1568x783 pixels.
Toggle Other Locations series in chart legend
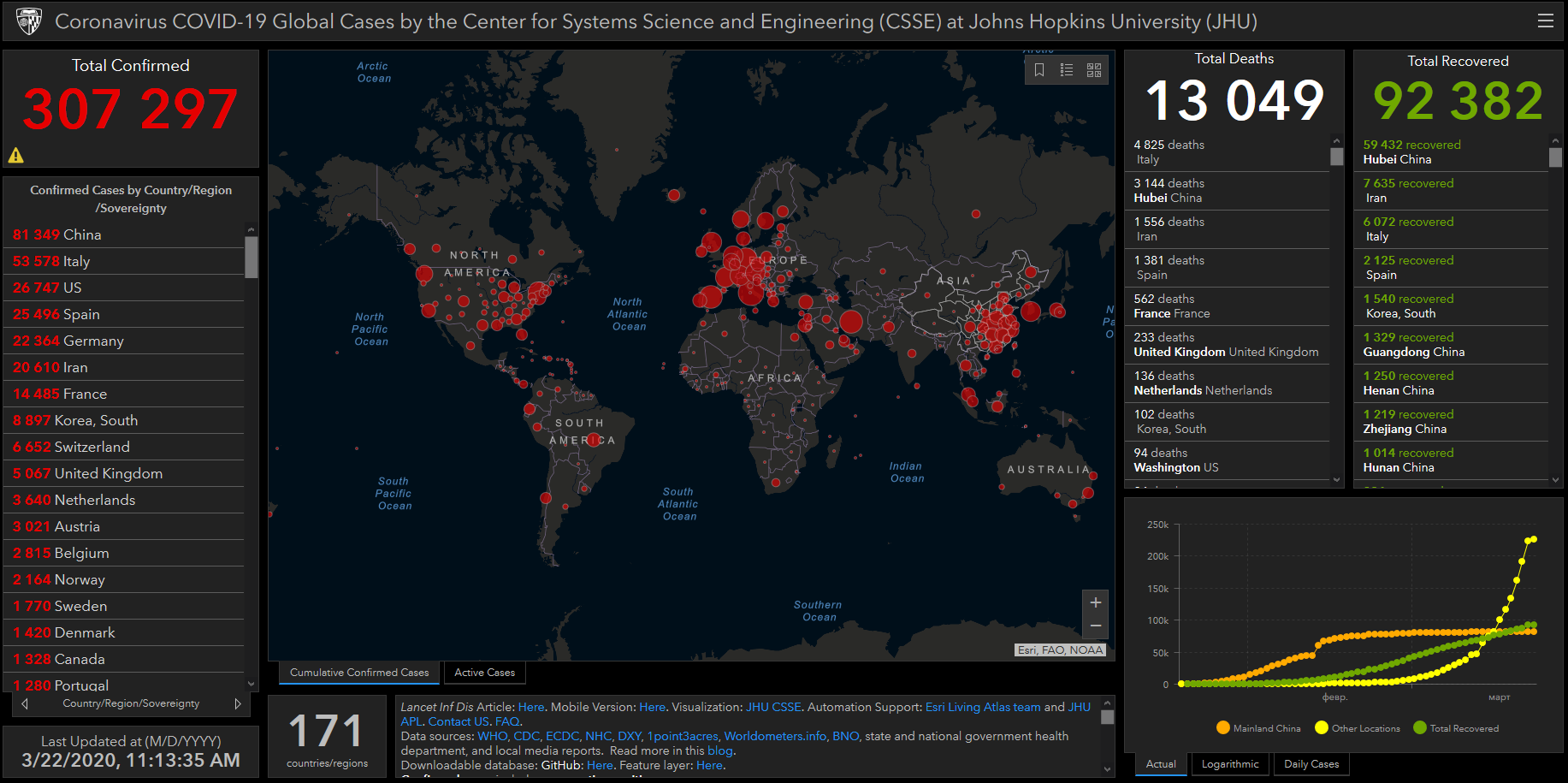[1357, 728]
